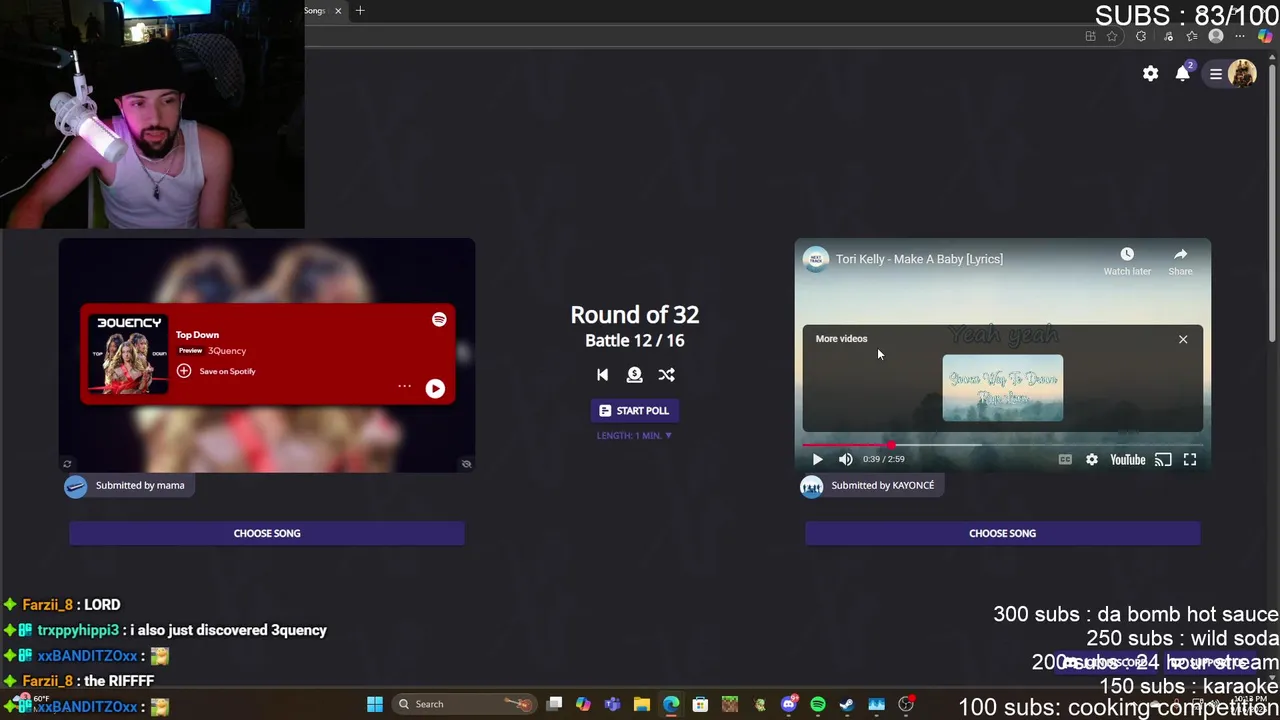
Task: Open the 3Quency artist link
Action: (227, 351)
